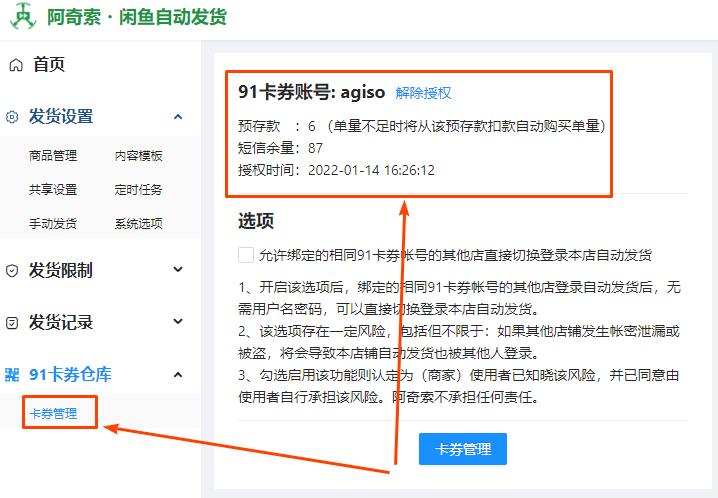Click the note paragraph starting with 1、开启该选项后
718x498 pixels.
459,298
